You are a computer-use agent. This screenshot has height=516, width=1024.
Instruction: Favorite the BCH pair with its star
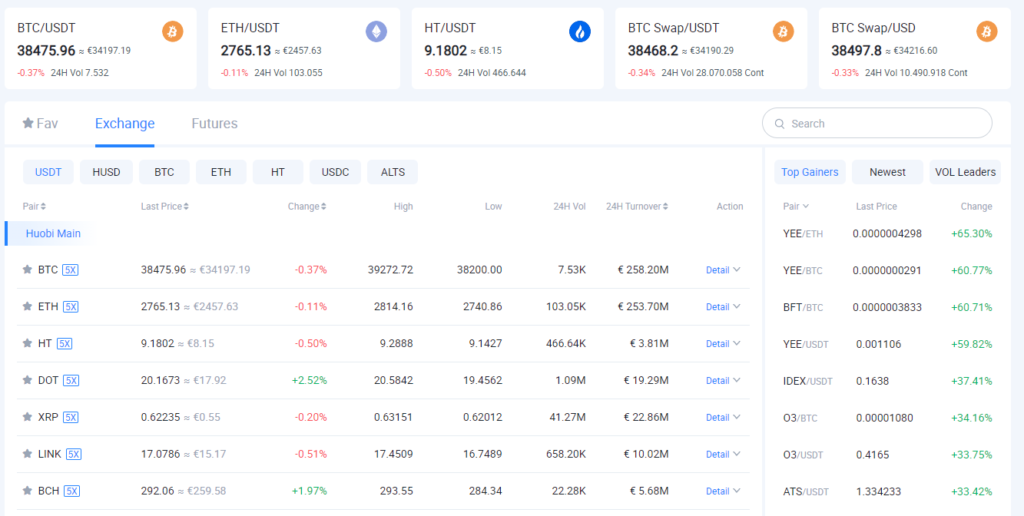(x=27, y=491)
